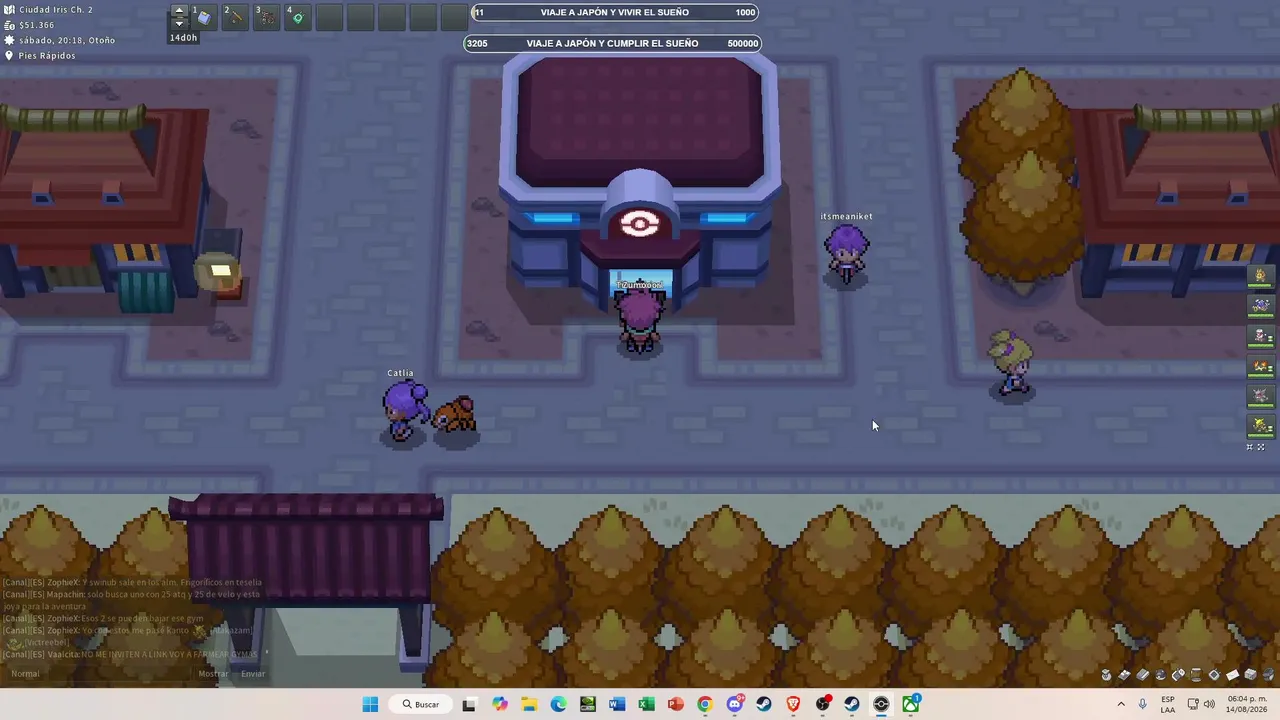Open the Windows Start menu

tap(370, 704)
